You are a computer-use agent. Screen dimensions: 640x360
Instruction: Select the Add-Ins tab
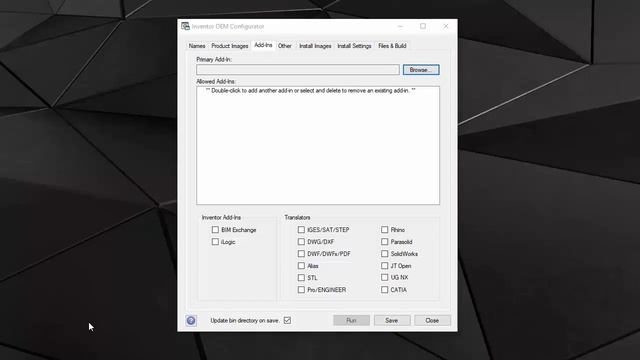click(263, 45)
